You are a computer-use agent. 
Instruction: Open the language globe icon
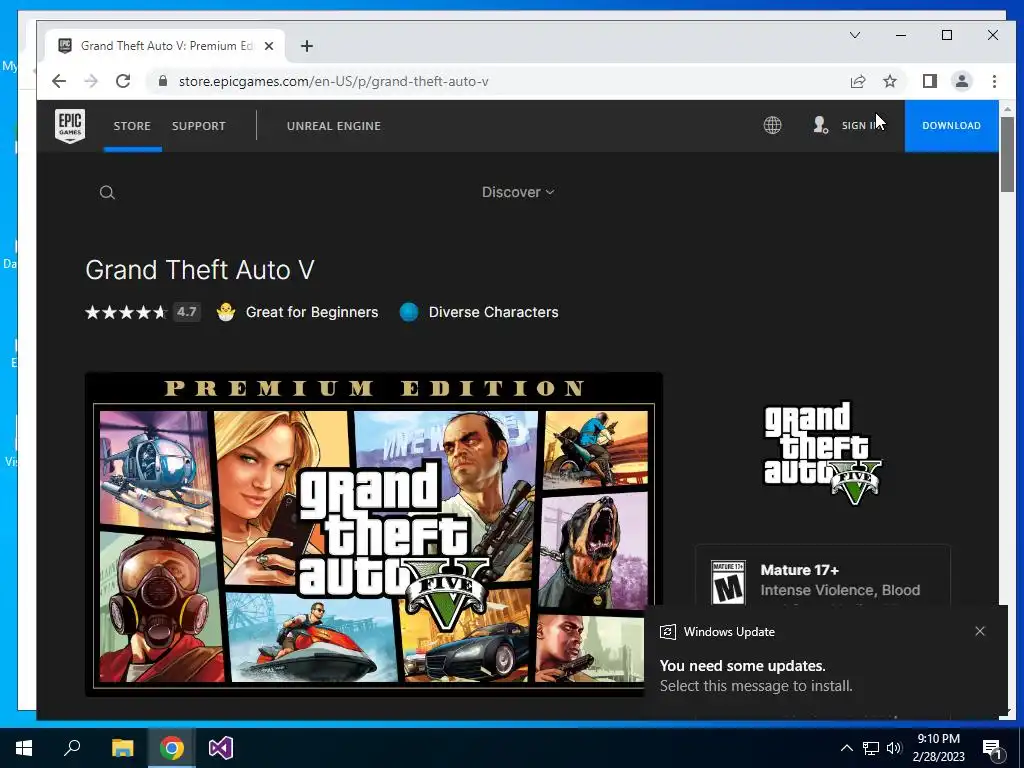[x=773, y=125]
